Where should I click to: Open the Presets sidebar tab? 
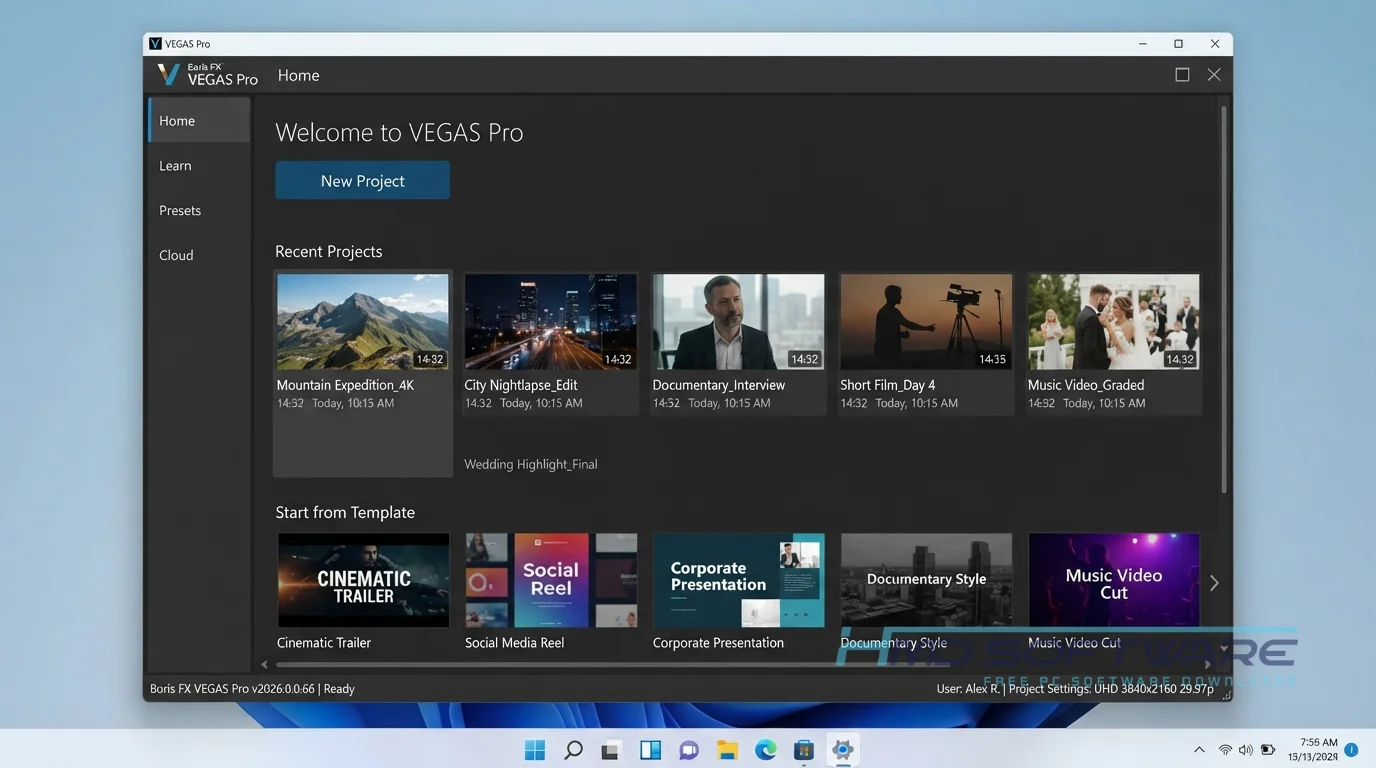199,211
